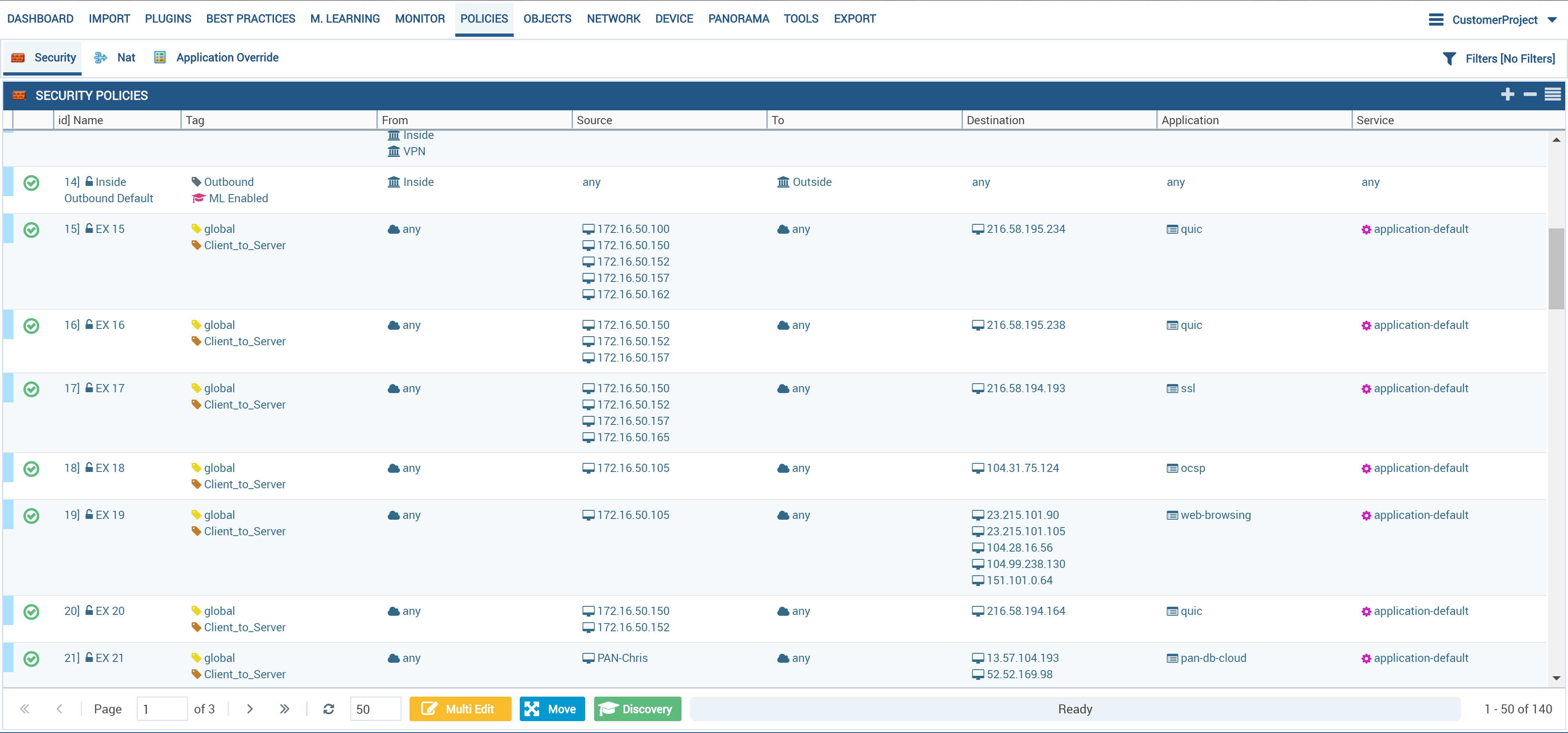The width and height of the screenshot is (1568, 733).
Task: Toggle enabled status of EX 21
Action: tap(31, 659)
